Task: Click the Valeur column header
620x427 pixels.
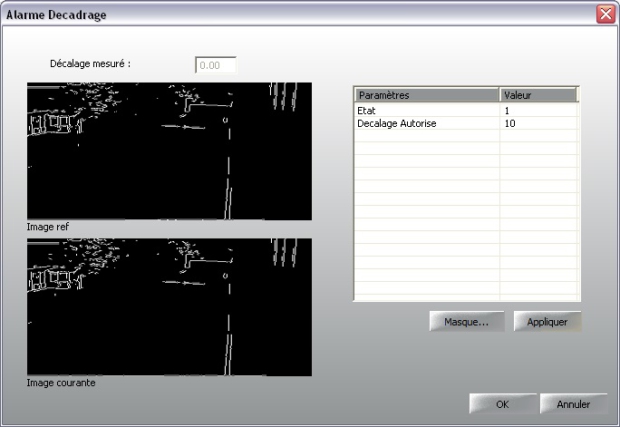Action: click(x=539, y=95)
